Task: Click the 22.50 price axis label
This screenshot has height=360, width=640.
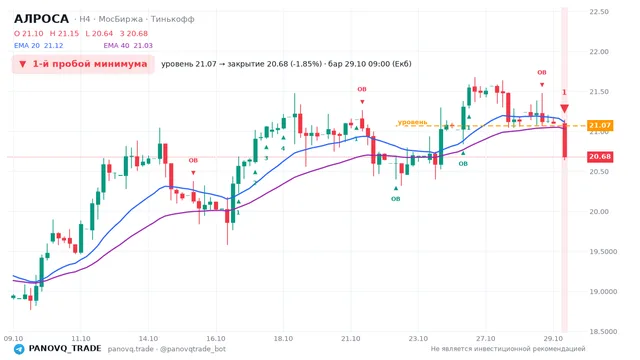Action: tap(599, 12)
